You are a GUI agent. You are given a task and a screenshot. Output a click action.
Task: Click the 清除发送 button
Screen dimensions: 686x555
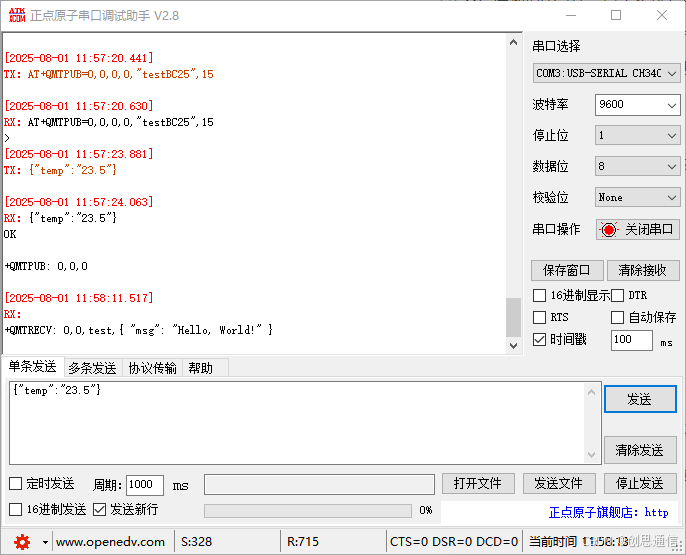tap(640, 450)
